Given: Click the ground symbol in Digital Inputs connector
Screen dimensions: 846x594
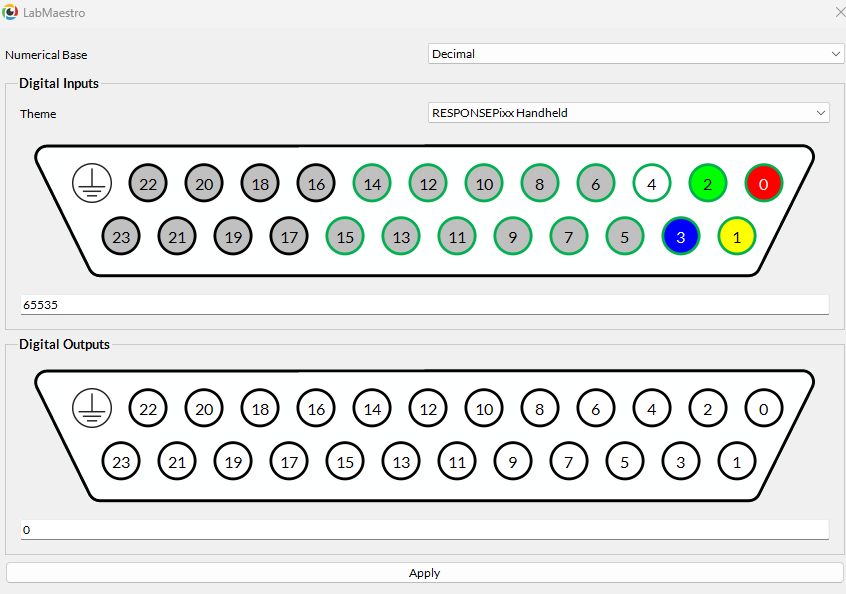Looking at the screenshot, I should point(92,184).
